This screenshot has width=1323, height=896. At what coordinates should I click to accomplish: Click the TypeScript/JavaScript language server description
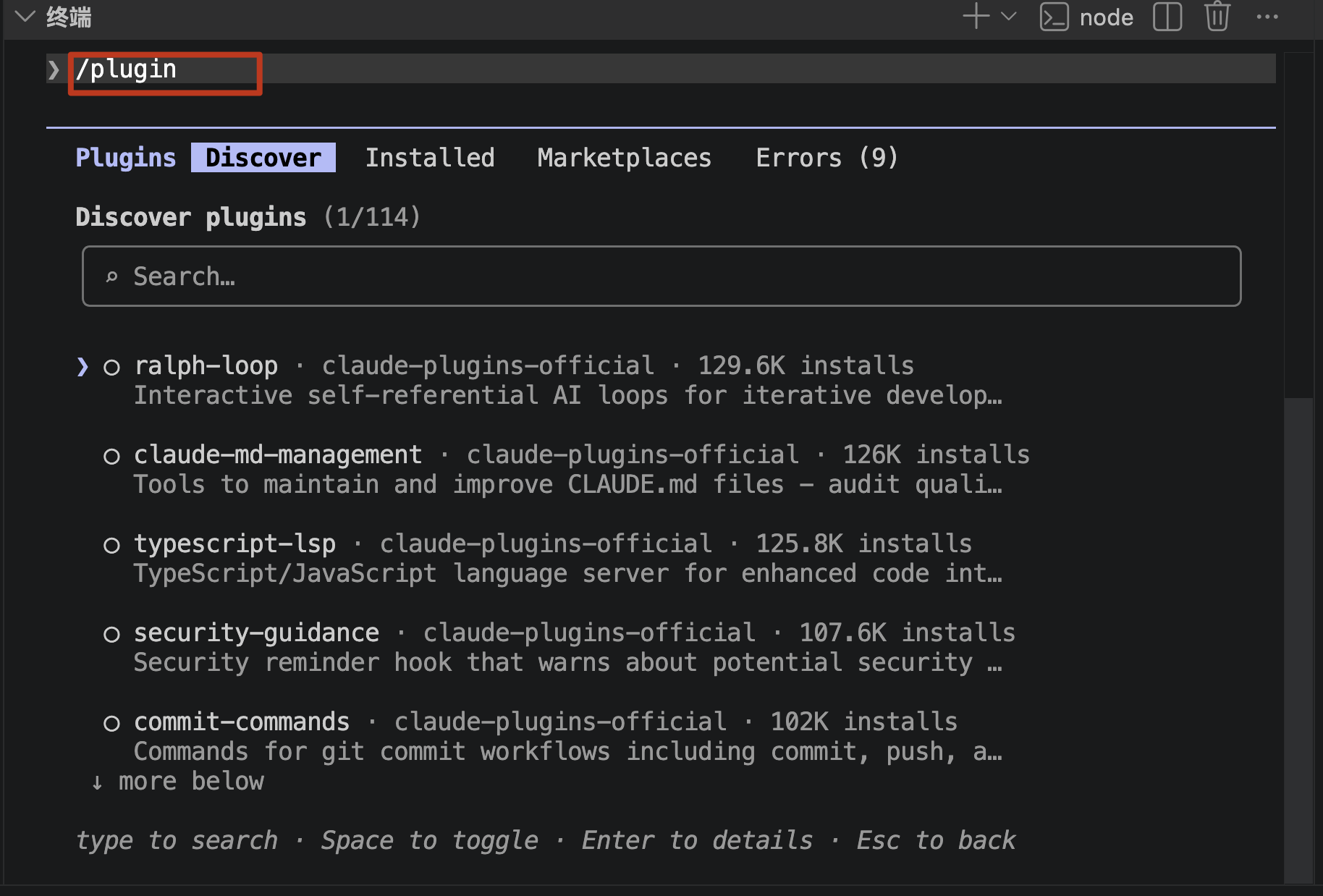click(x=568, y=574)
